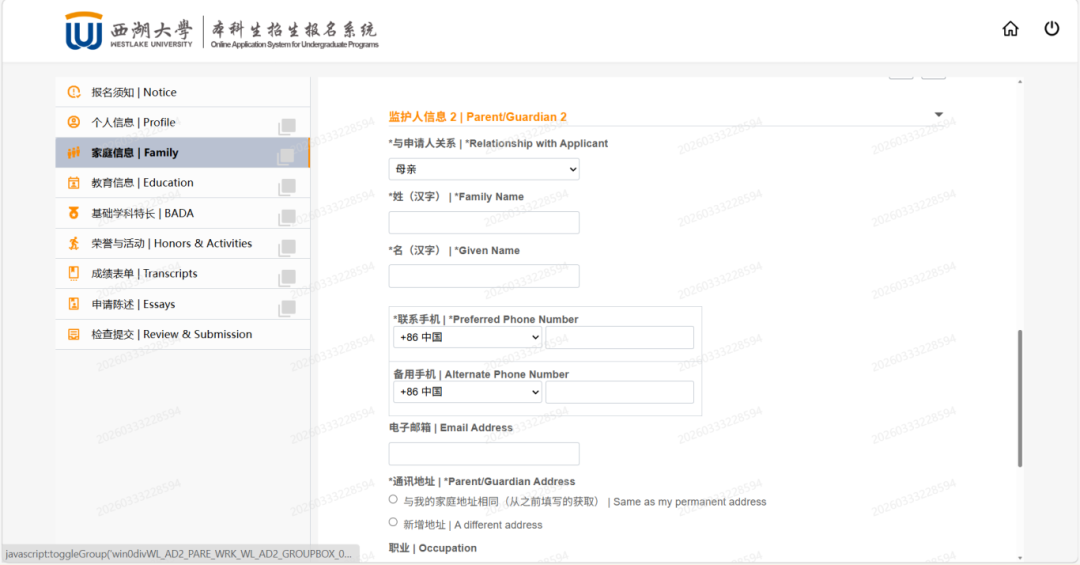1080x565 pixels.
Task: Collapse the Parent/Guardian 2 section arrow
Action: tap(938, 115)
